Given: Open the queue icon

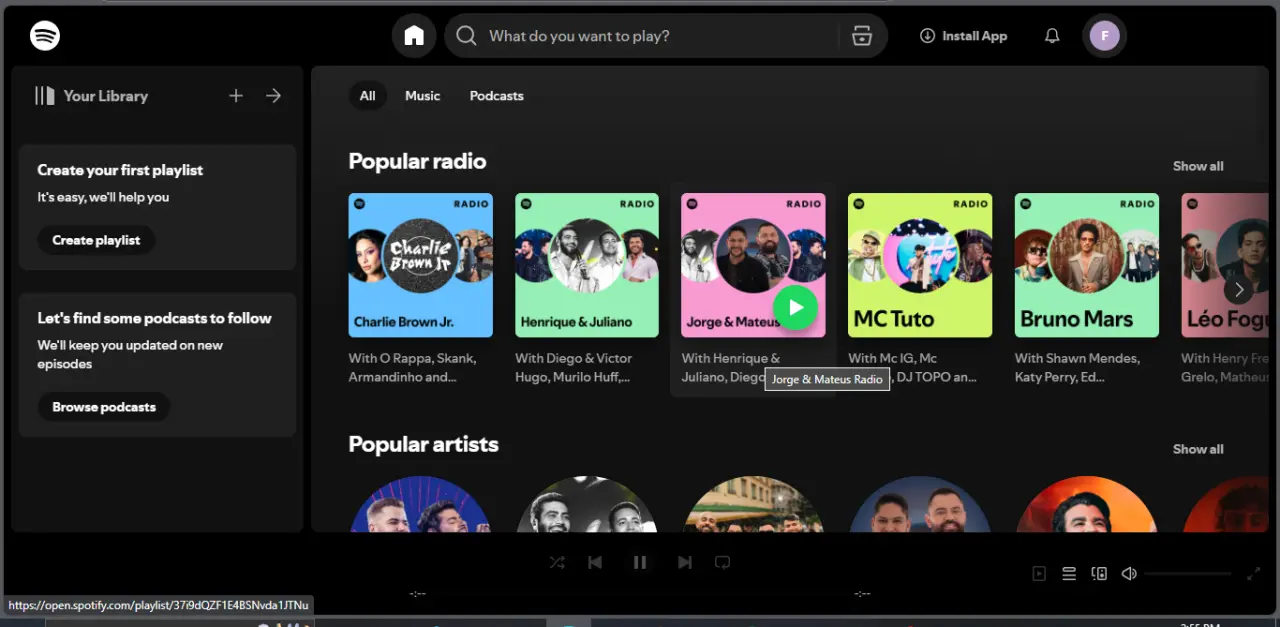Looking at the screenshot, I should tap(1069, 573).
